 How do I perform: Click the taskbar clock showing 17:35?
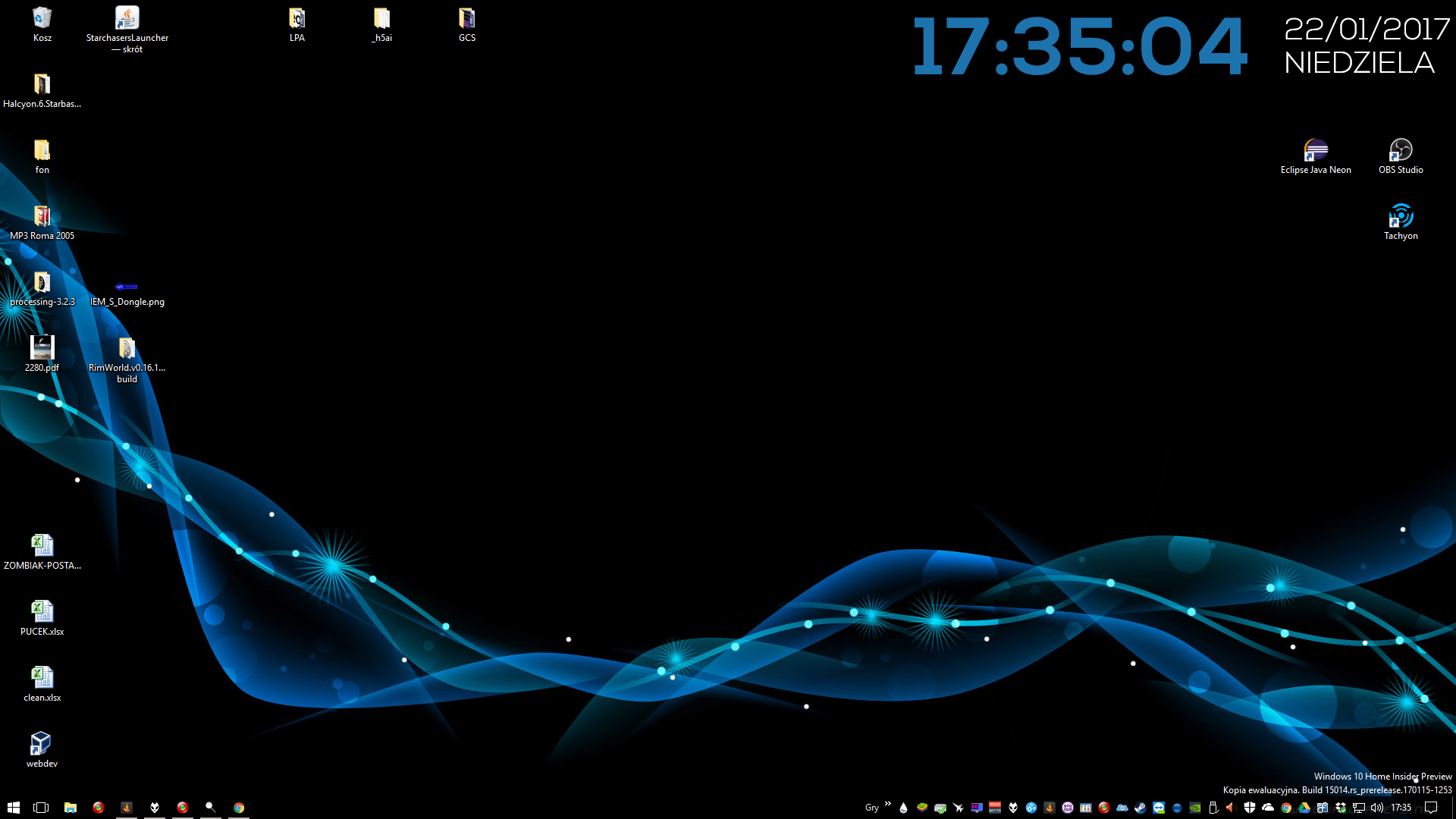(x=1401, y=808)
